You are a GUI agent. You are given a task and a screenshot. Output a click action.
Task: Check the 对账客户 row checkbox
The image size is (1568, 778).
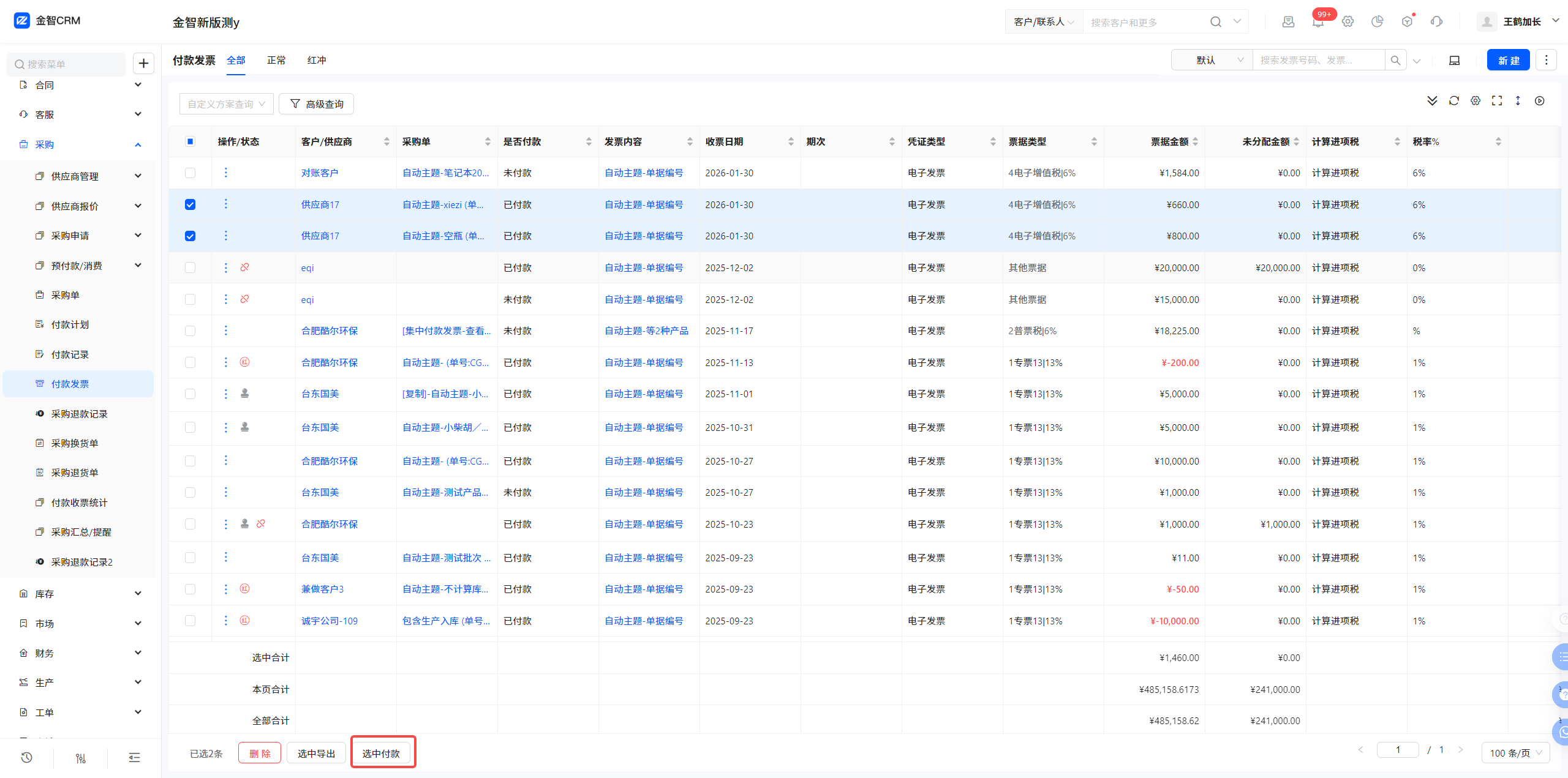coord(190,173)
